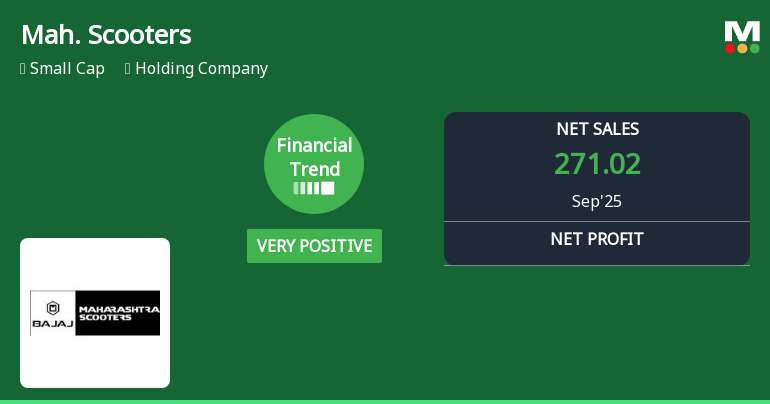Open the Mah. Scooters title

[106, 35]
